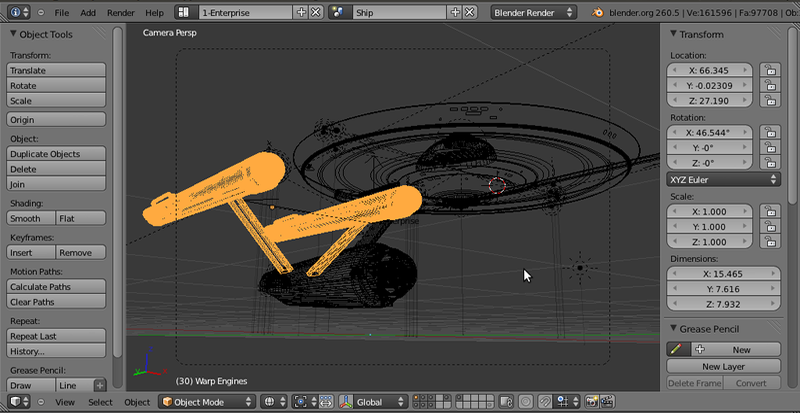Click the Repeat Last button

56,336
